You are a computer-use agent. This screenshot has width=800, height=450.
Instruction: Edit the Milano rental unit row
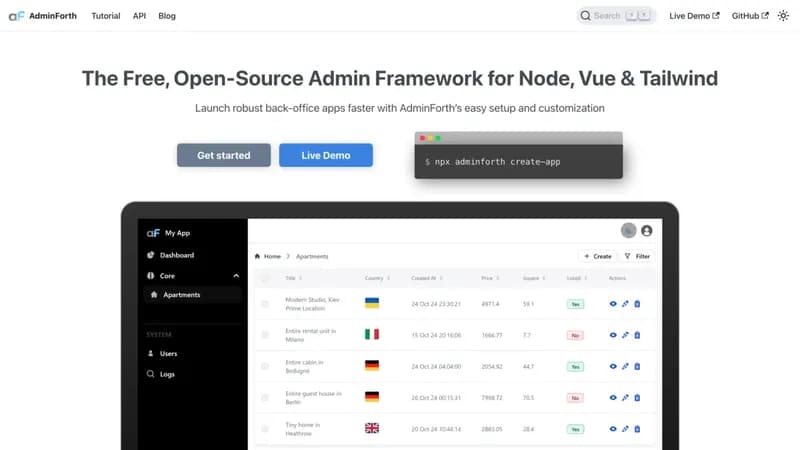point(625,335)
